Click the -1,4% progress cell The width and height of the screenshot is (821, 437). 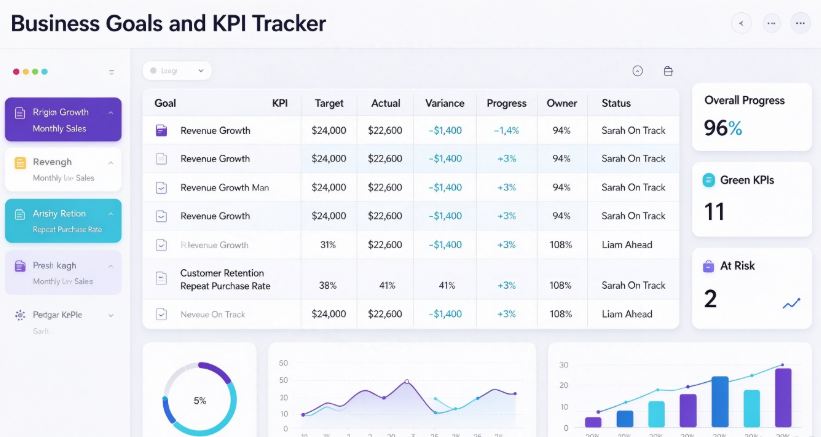coord(506,130)
